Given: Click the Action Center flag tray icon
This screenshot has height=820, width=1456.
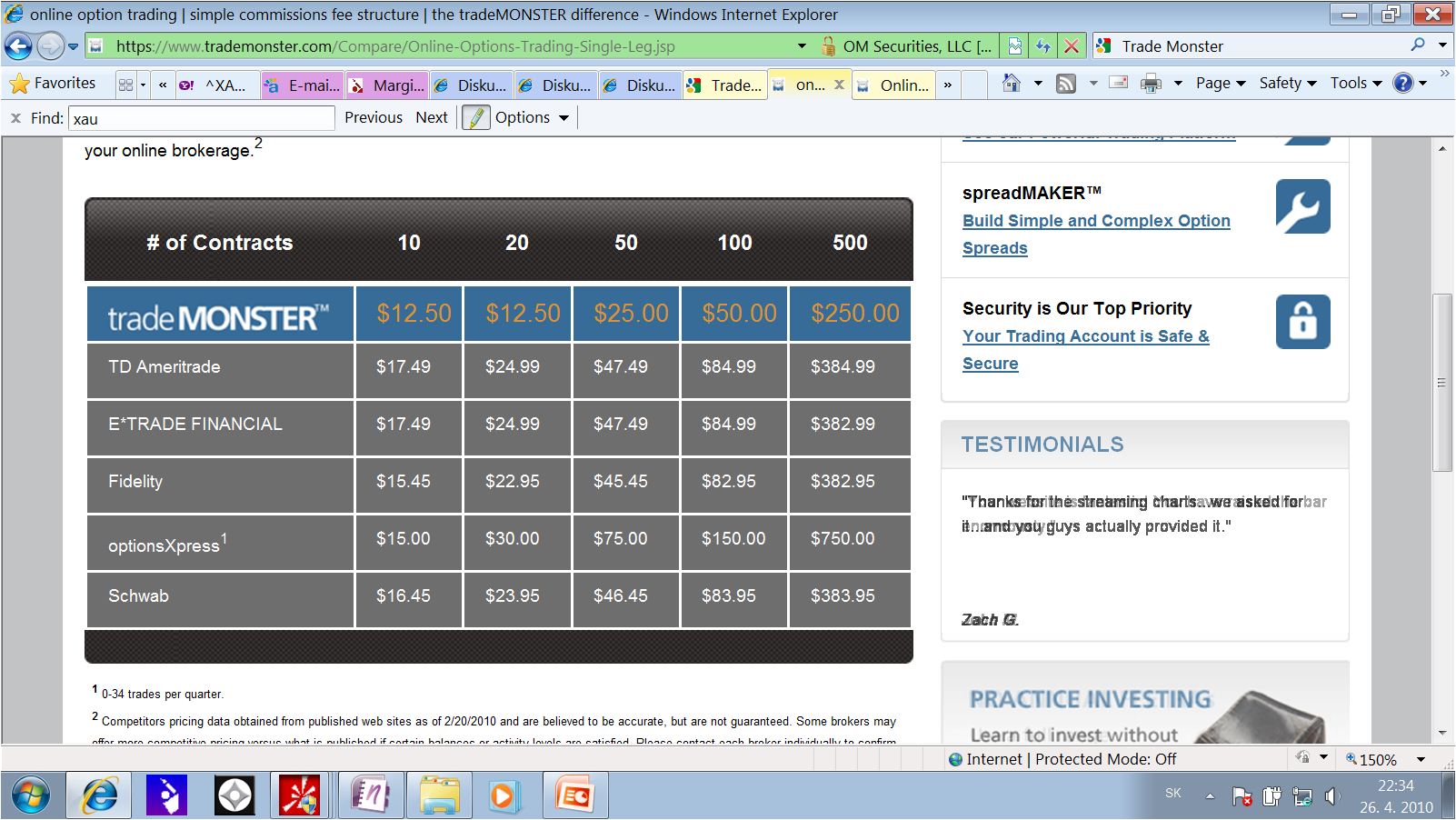Looking at the screenshot, I should pos(1242,797).
